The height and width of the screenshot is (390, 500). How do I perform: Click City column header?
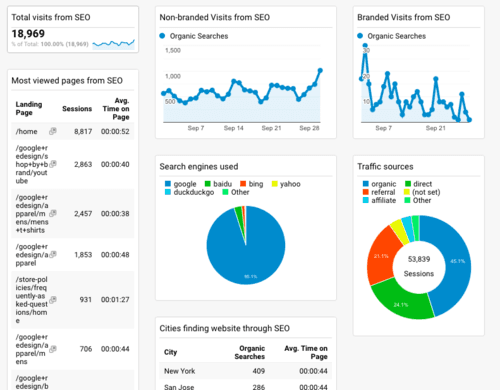(170, 352)
